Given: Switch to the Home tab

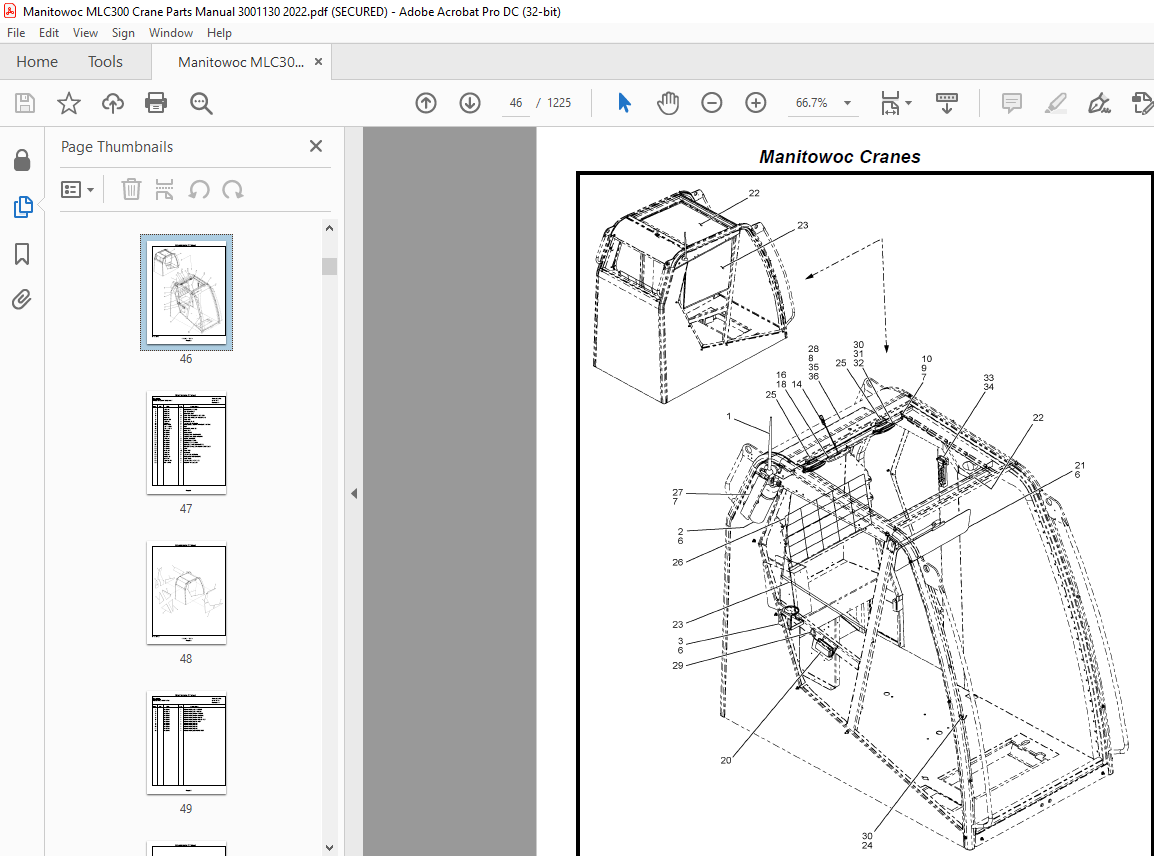Looking at the screenshot, I should 37,62.
